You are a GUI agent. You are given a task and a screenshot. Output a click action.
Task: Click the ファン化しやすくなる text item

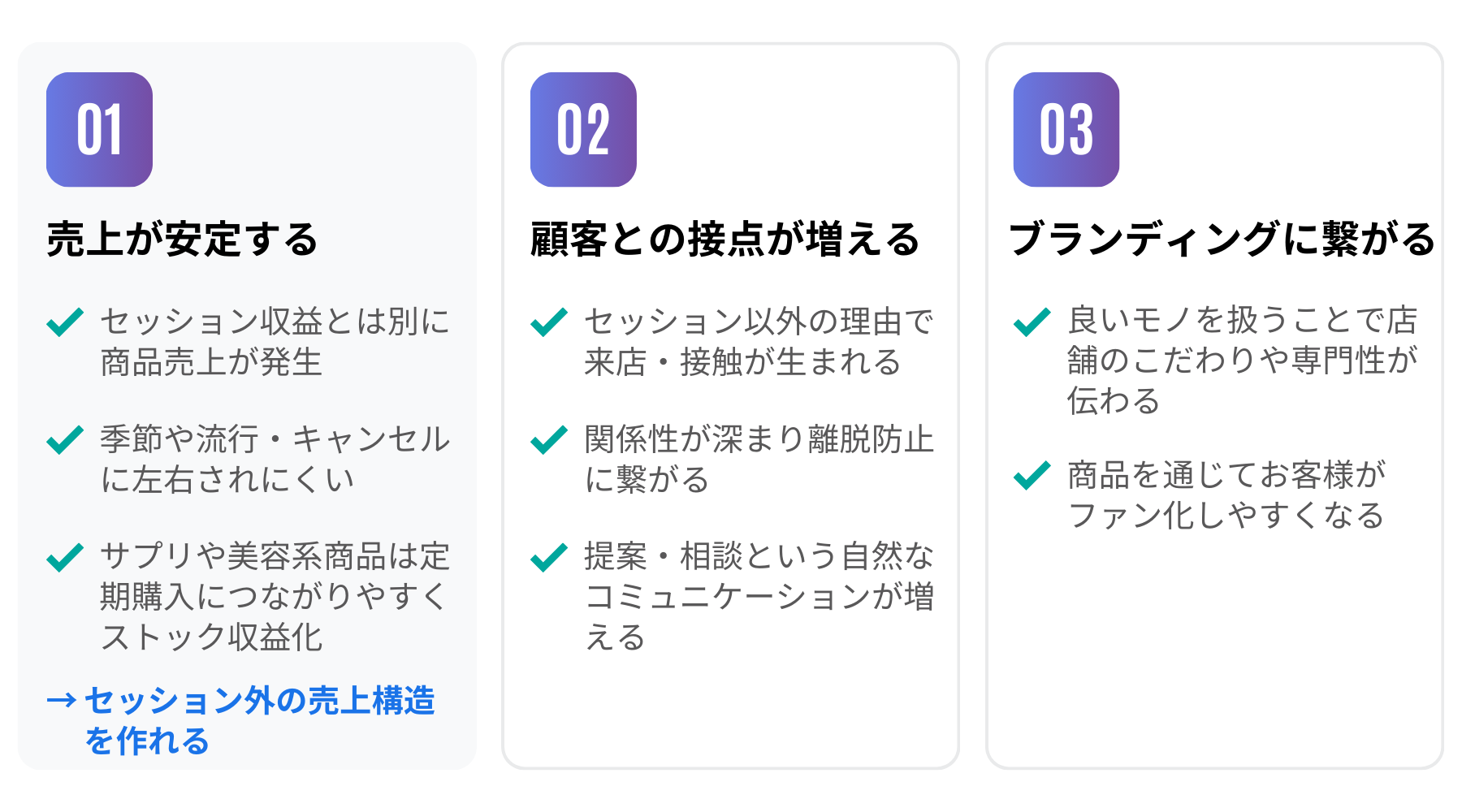pyautogui.click(x=1226, y=516)
